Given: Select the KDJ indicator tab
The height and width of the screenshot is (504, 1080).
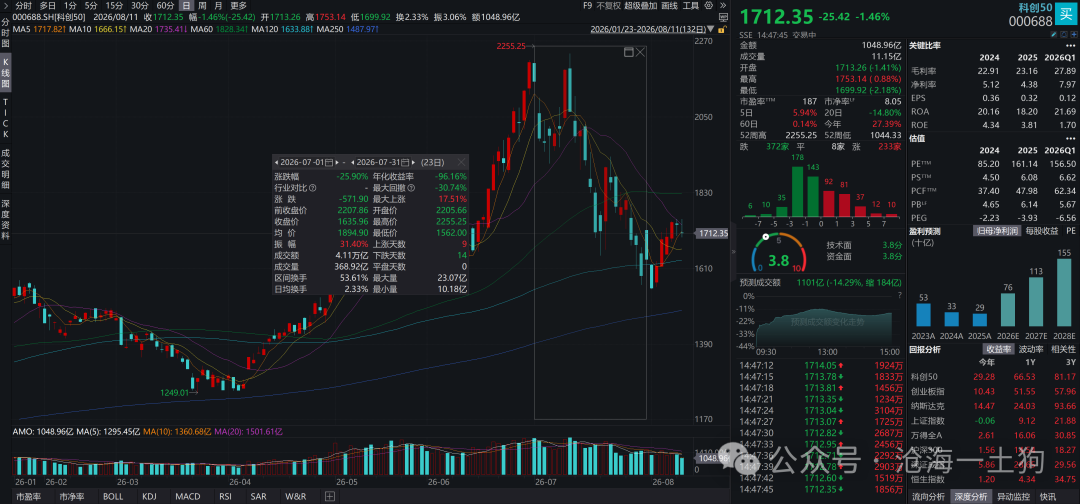Looking at the screenshot, I should (149, 496).
